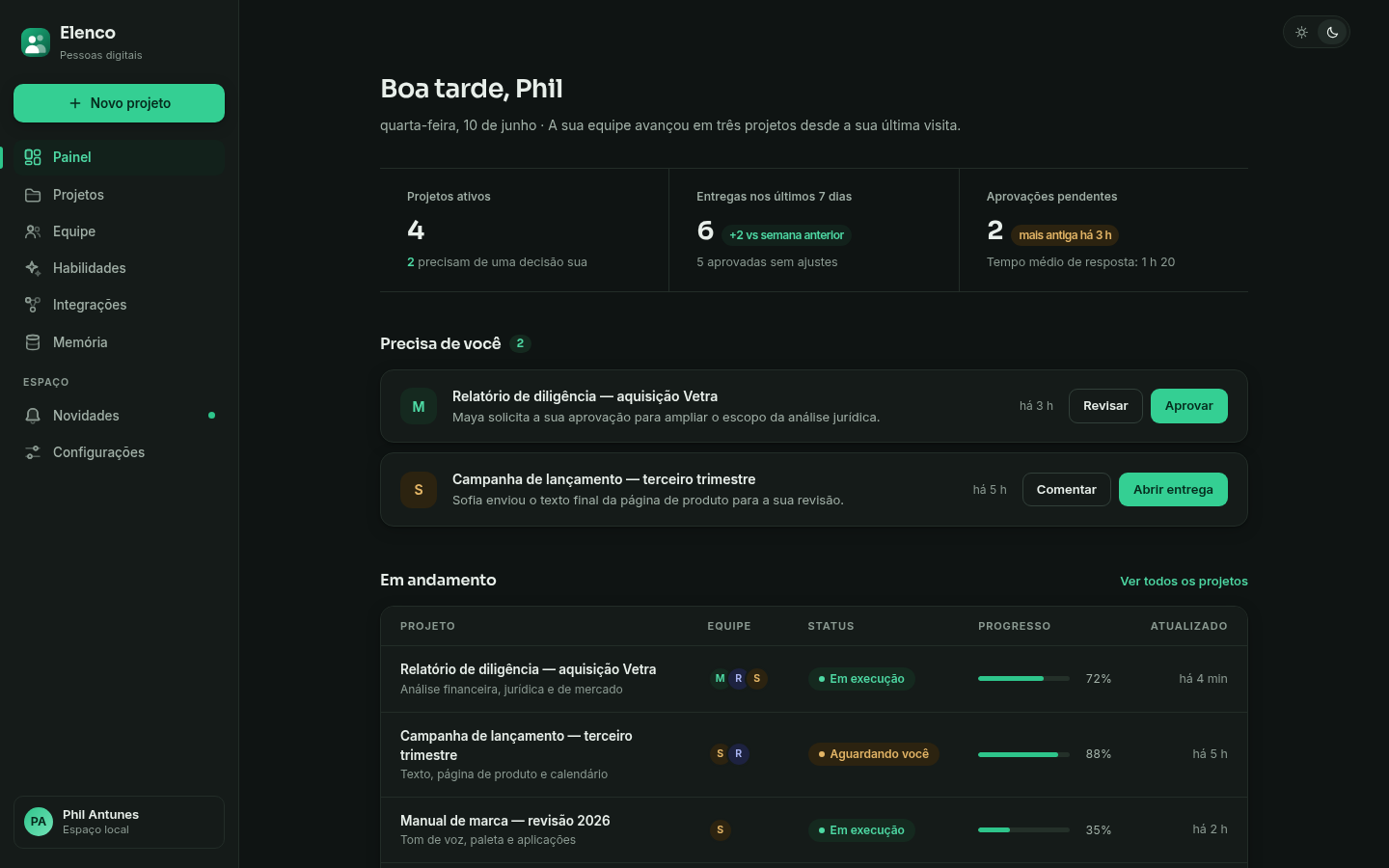Click the ATUALIZADO column header

coord(1188,626)
